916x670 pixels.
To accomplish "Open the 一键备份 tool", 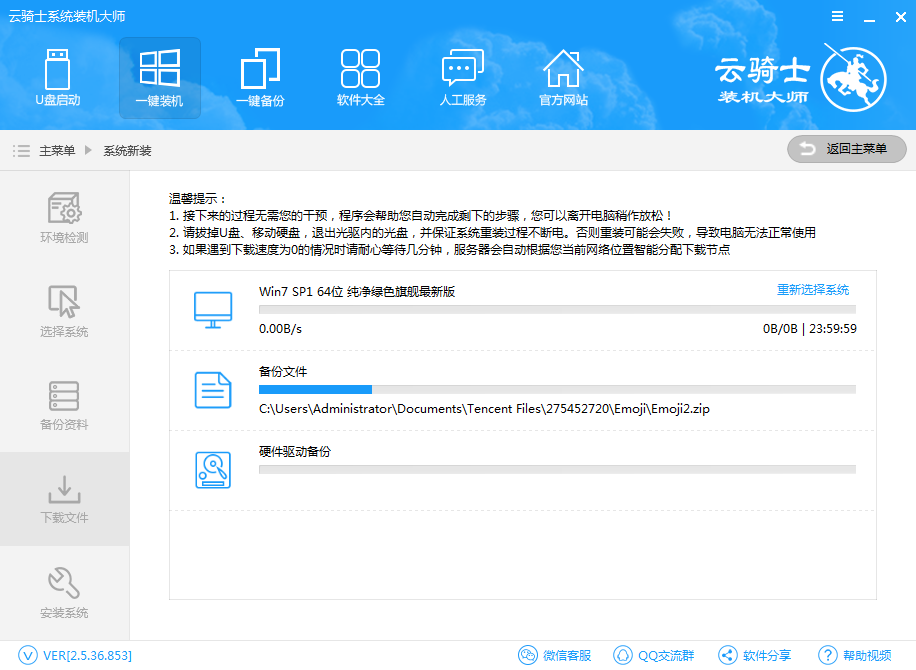I will 260,78.
